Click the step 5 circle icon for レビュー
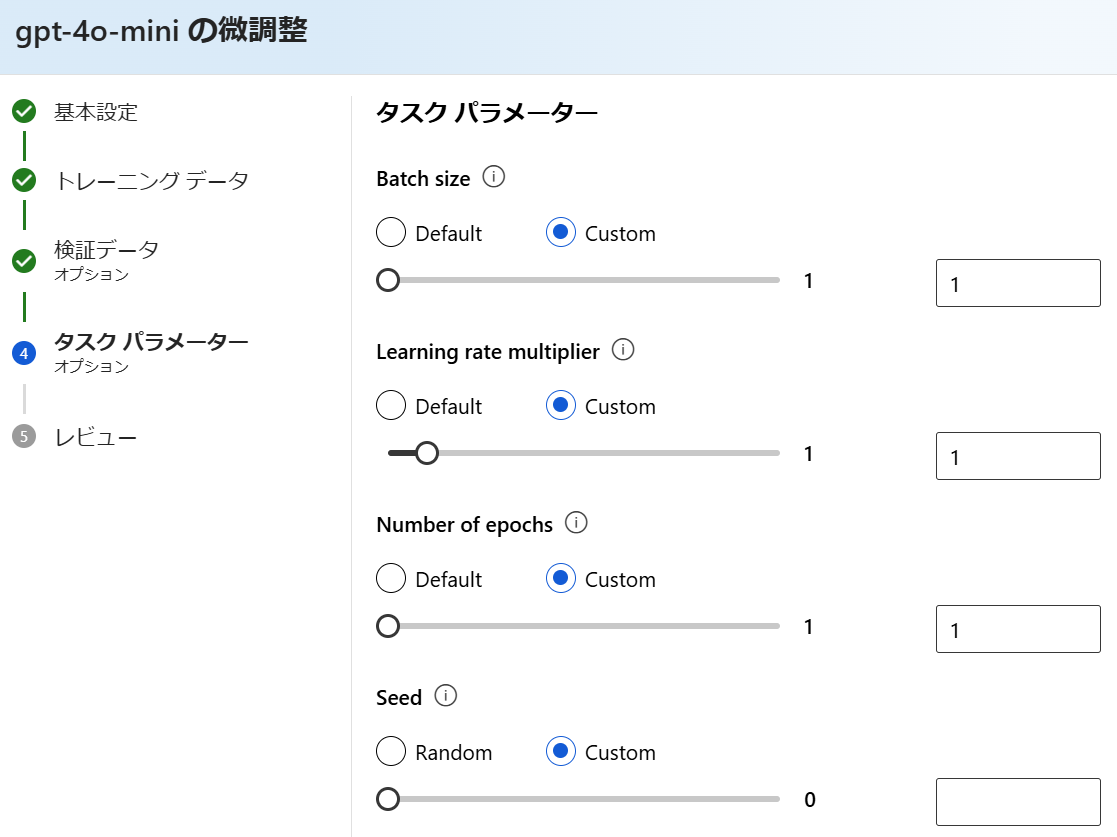Image resolution: width=1117 pixels, height=837 pixels. coord(24,437)
